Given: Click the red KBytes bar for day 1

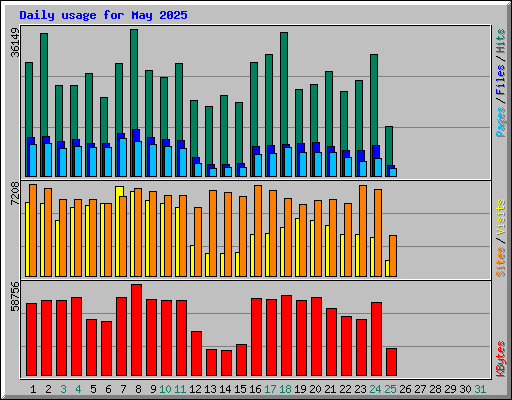Looking at the screenshot, I should tap(32, 340).
